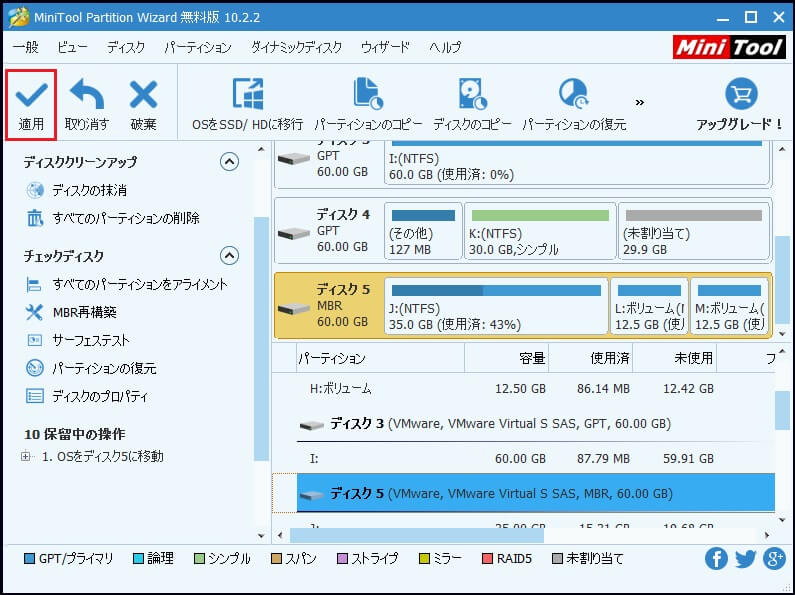Sort by 未使用 column header

[674, 358]
